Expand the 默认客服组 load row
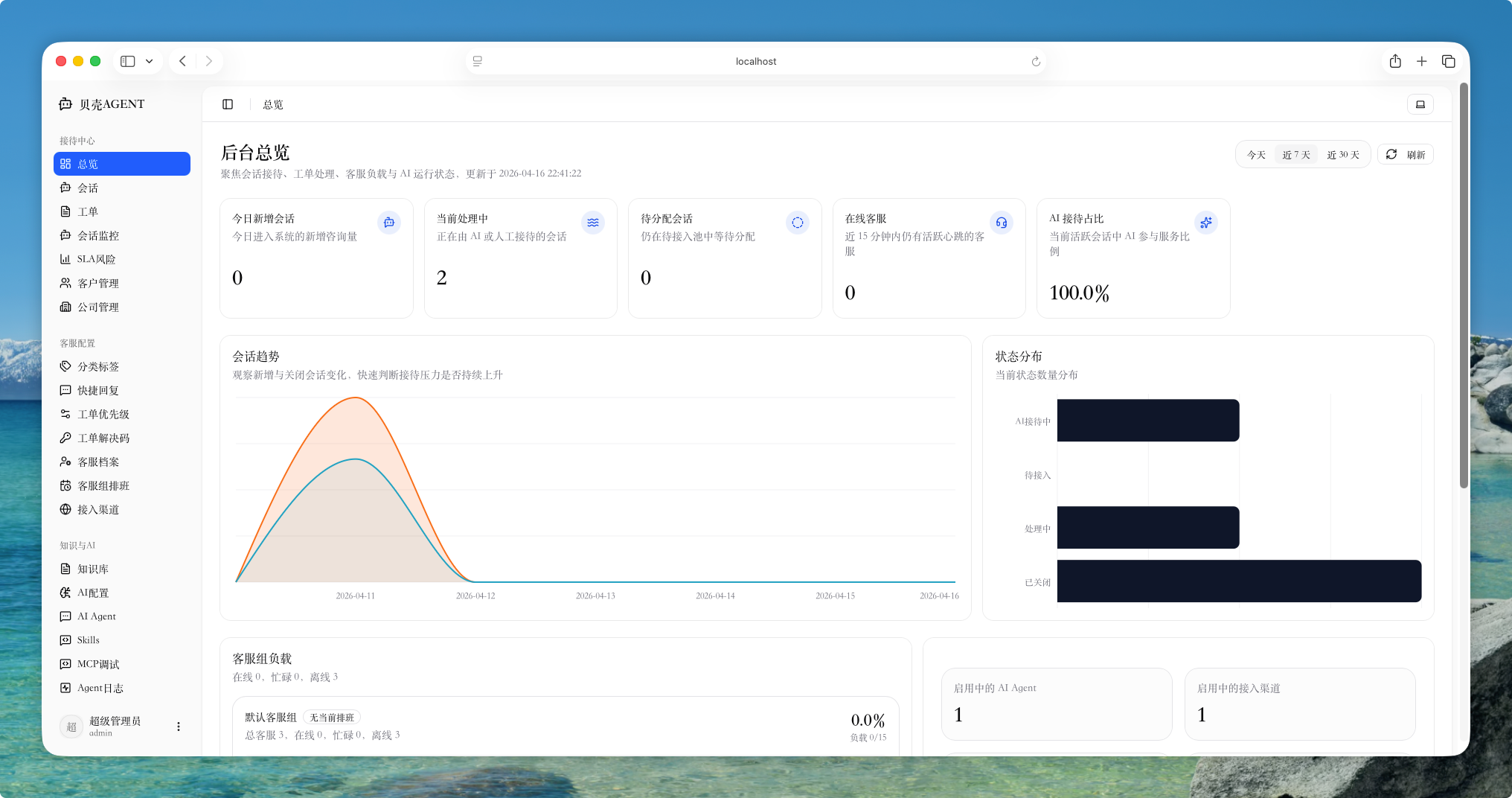Viewport: 1512px width, 798px height. point(566,726)
